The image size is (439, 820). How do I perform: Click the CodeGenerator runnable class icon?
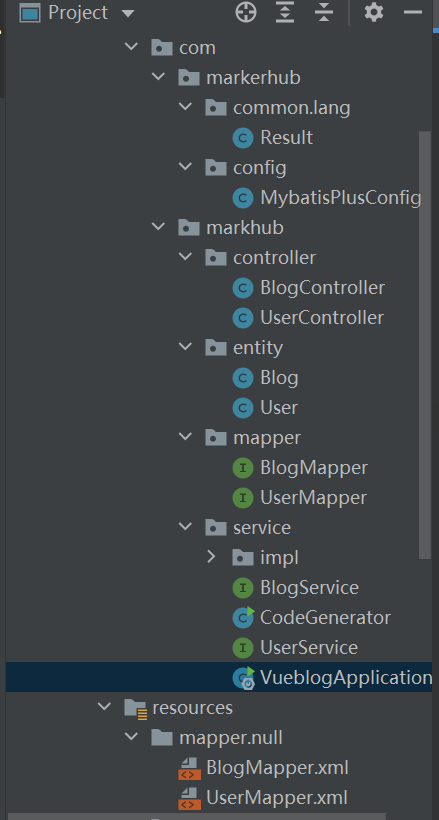tap(243, 618)
